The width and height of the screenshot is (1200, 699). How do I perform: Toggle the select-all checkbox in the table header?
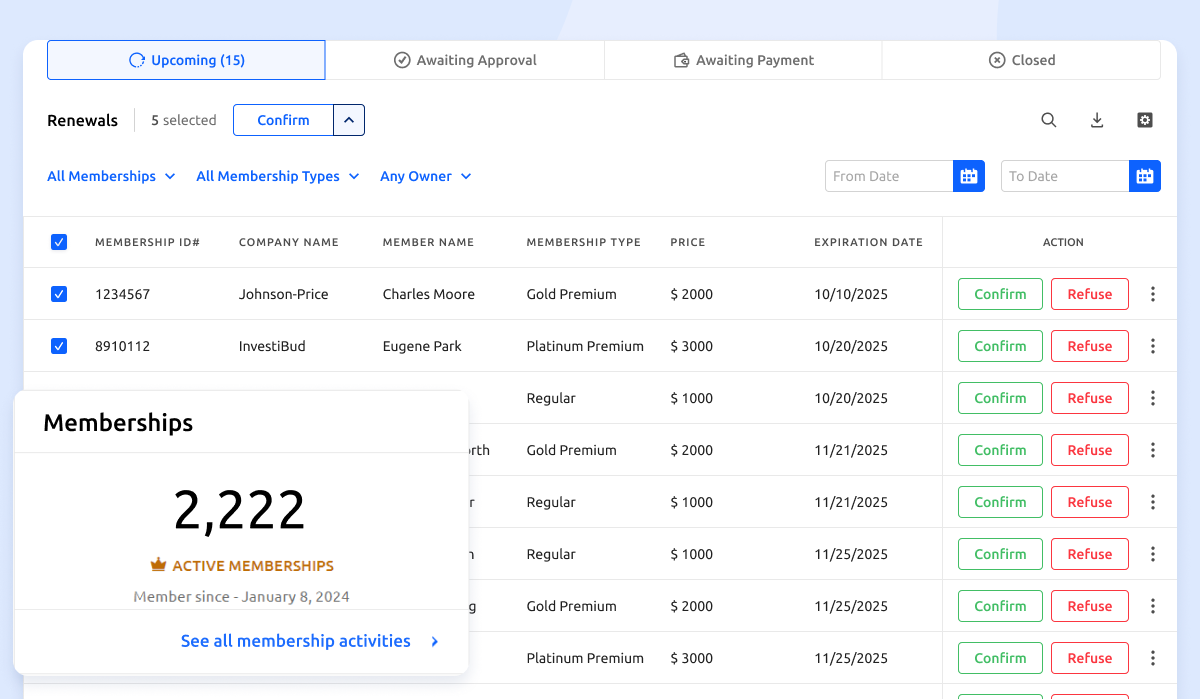[59, 241]
